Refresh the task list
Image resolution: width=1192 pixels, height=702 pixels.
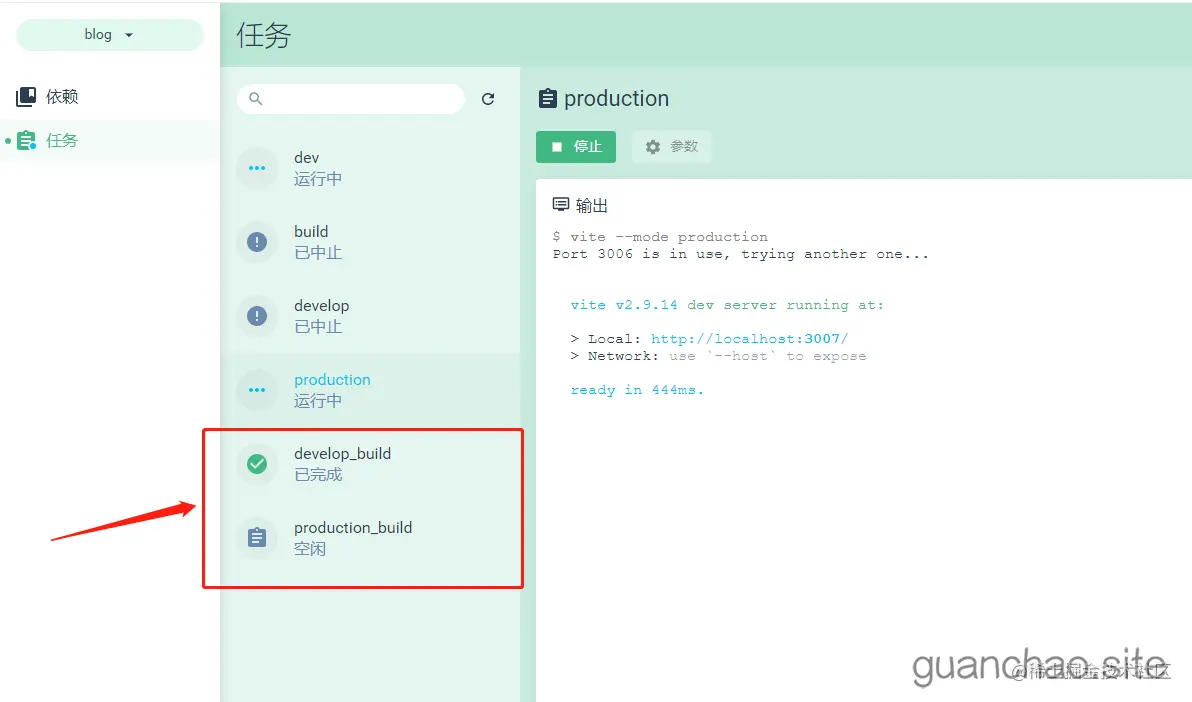pyautogui.click(x=489, y=99)
